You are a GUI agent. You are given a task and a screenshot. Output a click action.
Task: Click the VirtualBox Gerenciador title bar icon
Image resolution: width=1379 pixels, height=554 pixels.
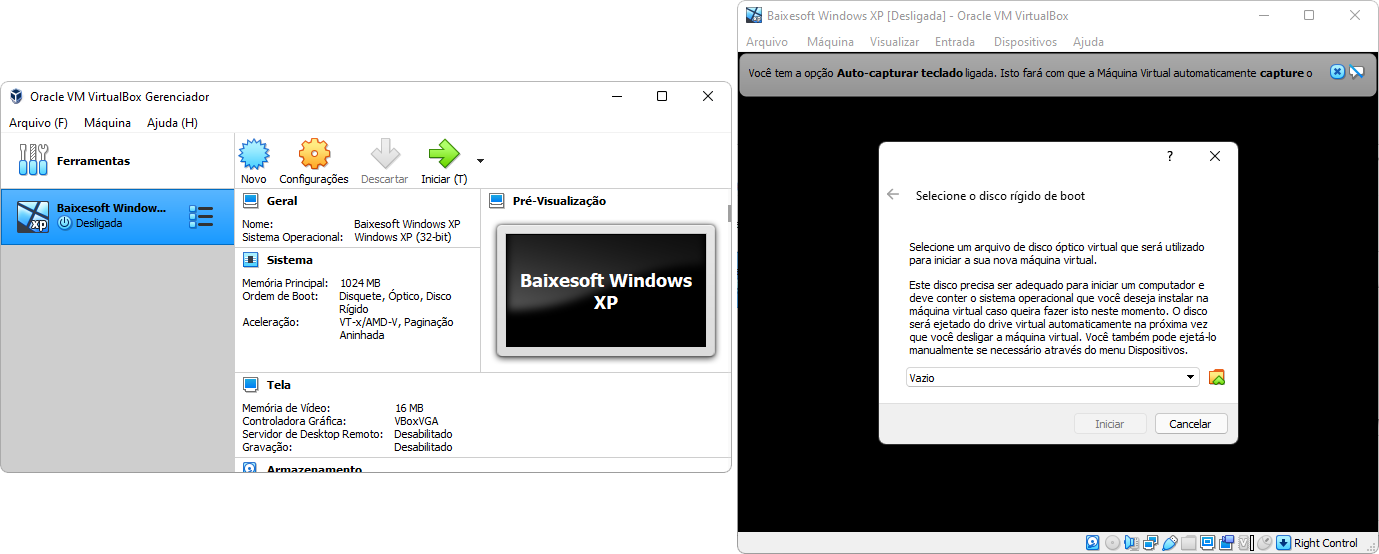tap(17, 97)
